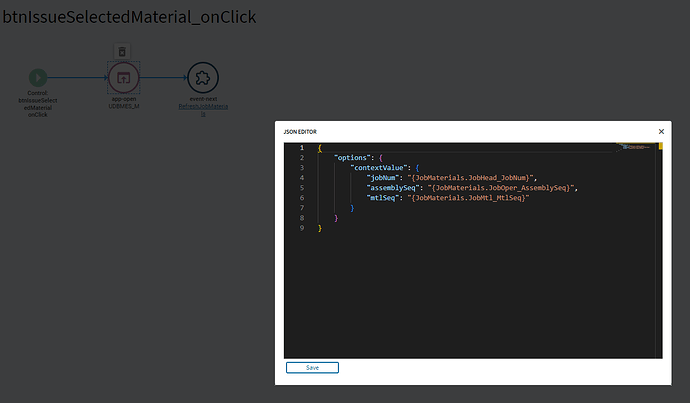Place cursor on the "contextValue" key
690x403 pixels.
click(x=379, y=168)
